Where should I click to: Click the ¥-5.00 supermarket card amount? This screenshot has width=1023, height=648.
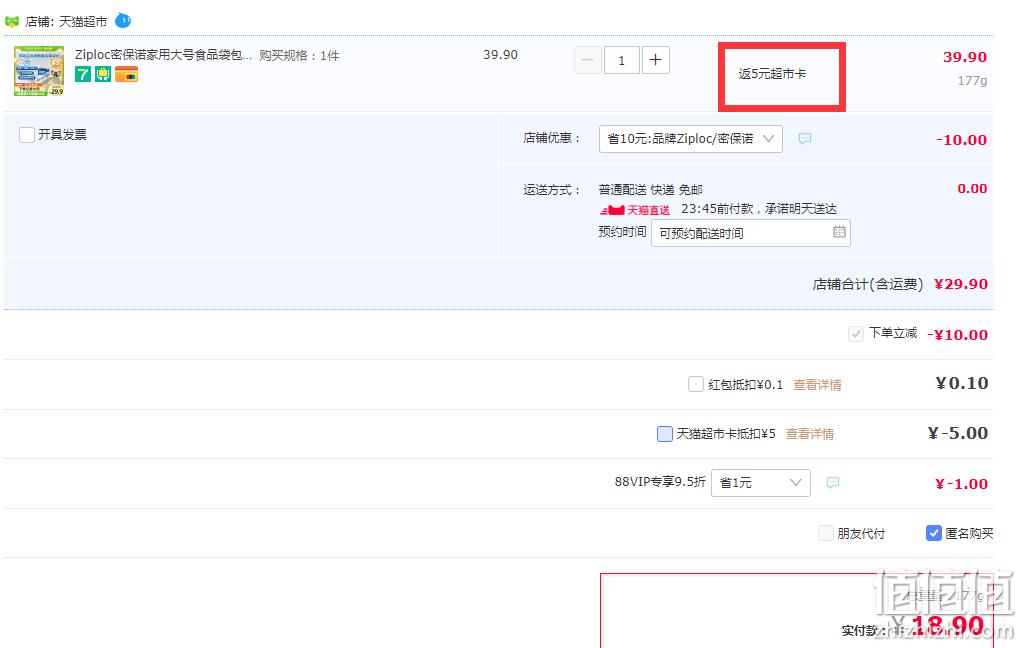coord(958,433)
